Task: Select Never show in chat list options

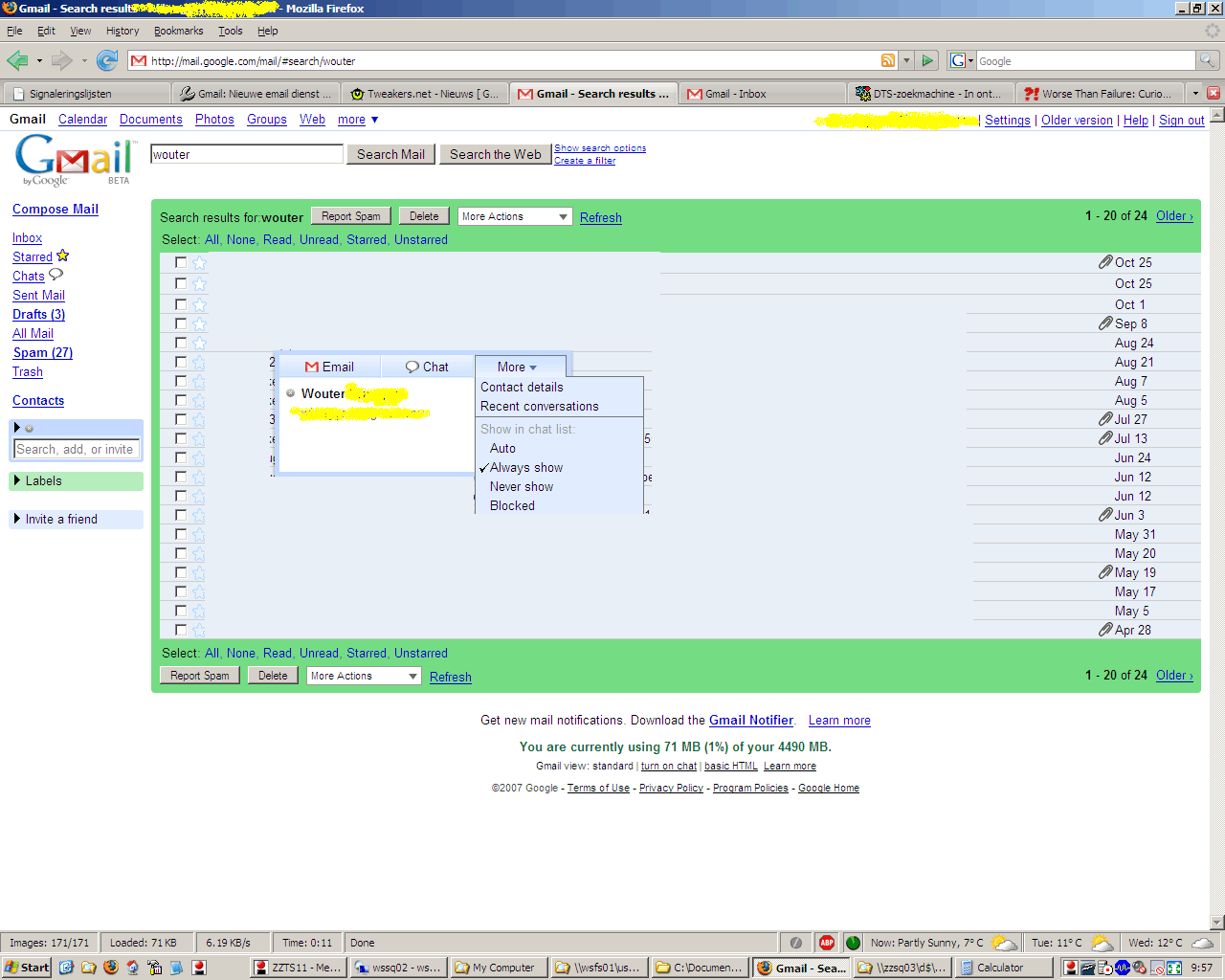Action: (522, 486)
